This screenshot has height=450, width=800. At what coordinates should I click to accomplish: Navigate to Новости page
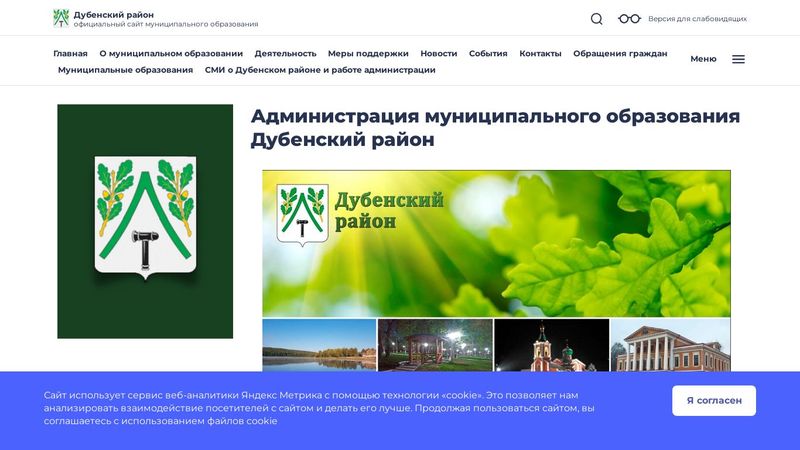tap(438, 54)
